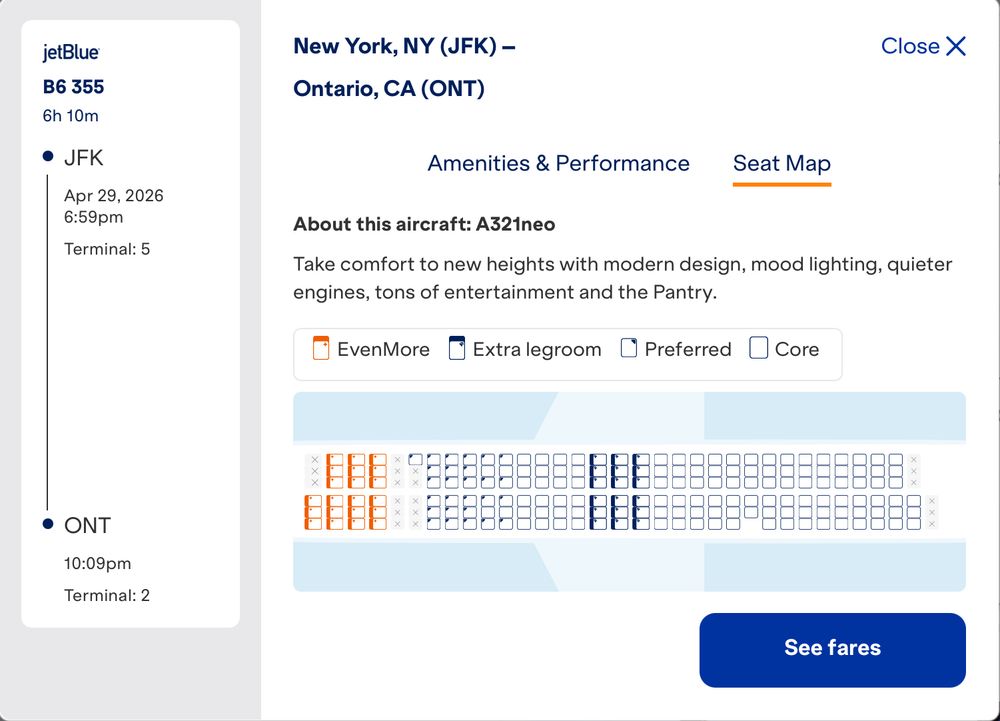Click the New York to Ontario route heading
1000x721 pixels.
pos(404,67)
